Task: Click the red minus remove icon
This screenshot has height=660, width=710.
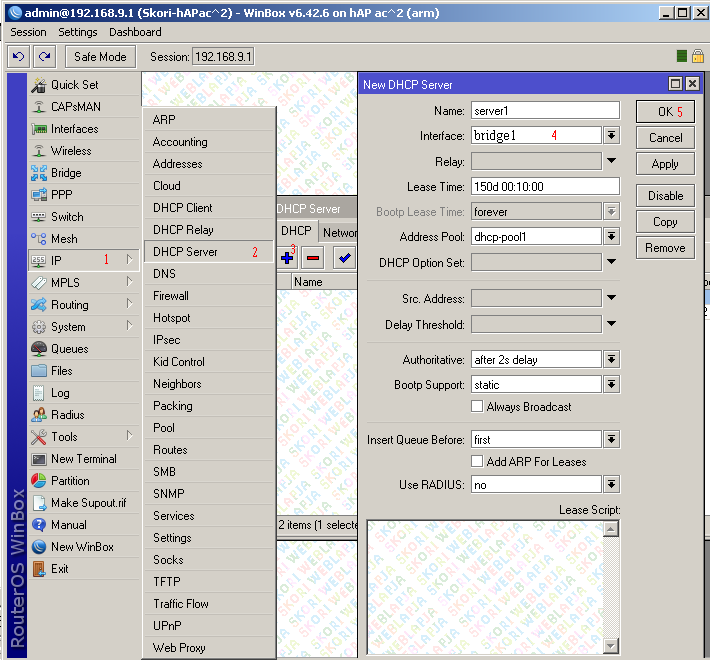Action: 313,258
